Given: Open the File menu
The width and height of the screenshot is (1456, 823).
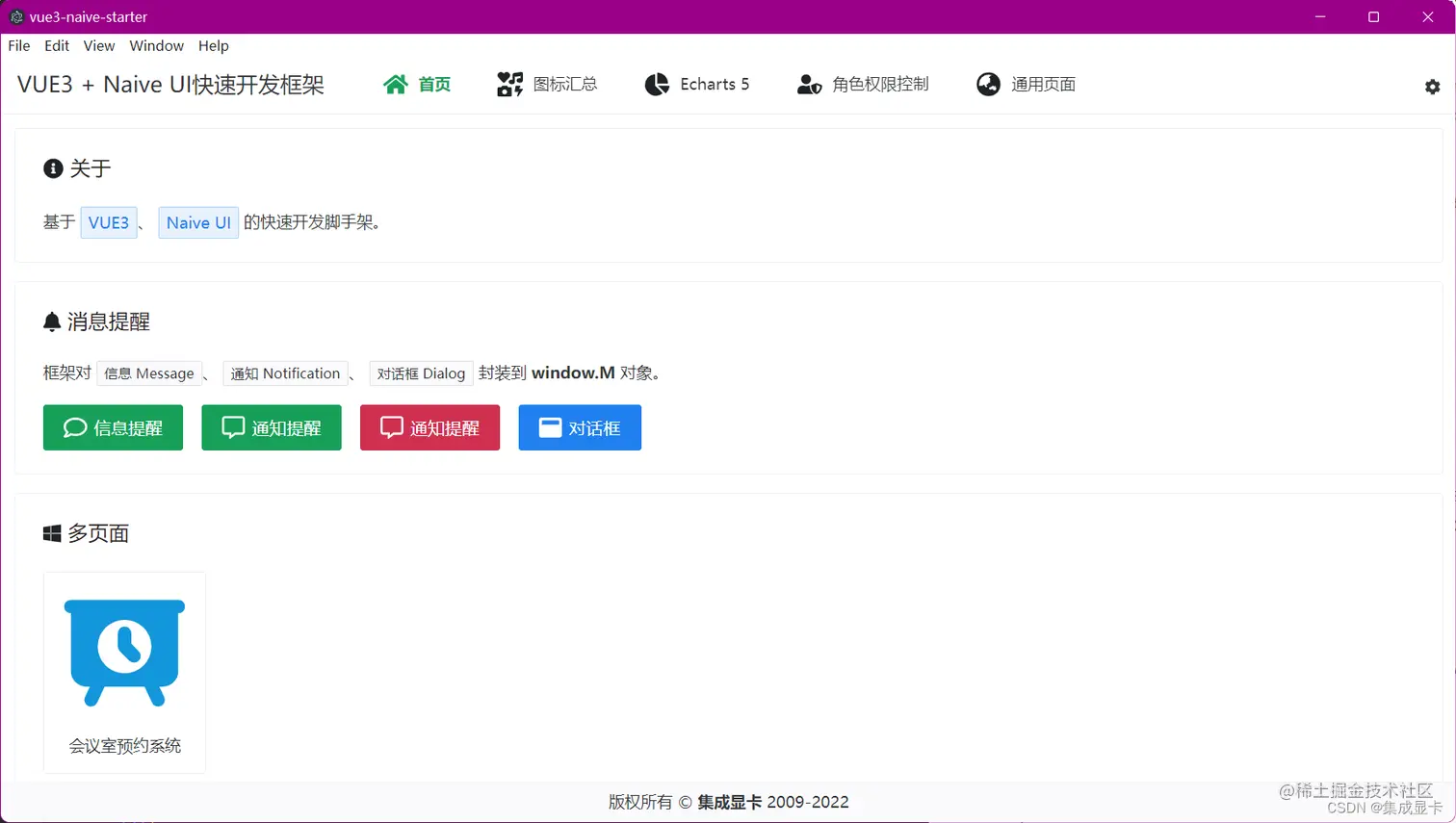Looking at the screenshot, I should click(18, 45).
